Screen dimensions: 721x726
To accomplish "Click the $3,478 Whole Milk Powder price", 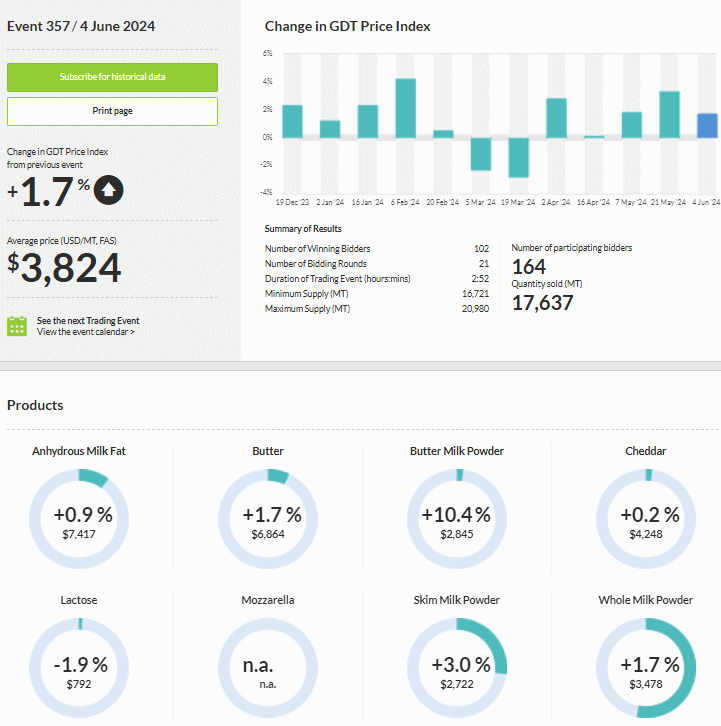I will [646, 684].
